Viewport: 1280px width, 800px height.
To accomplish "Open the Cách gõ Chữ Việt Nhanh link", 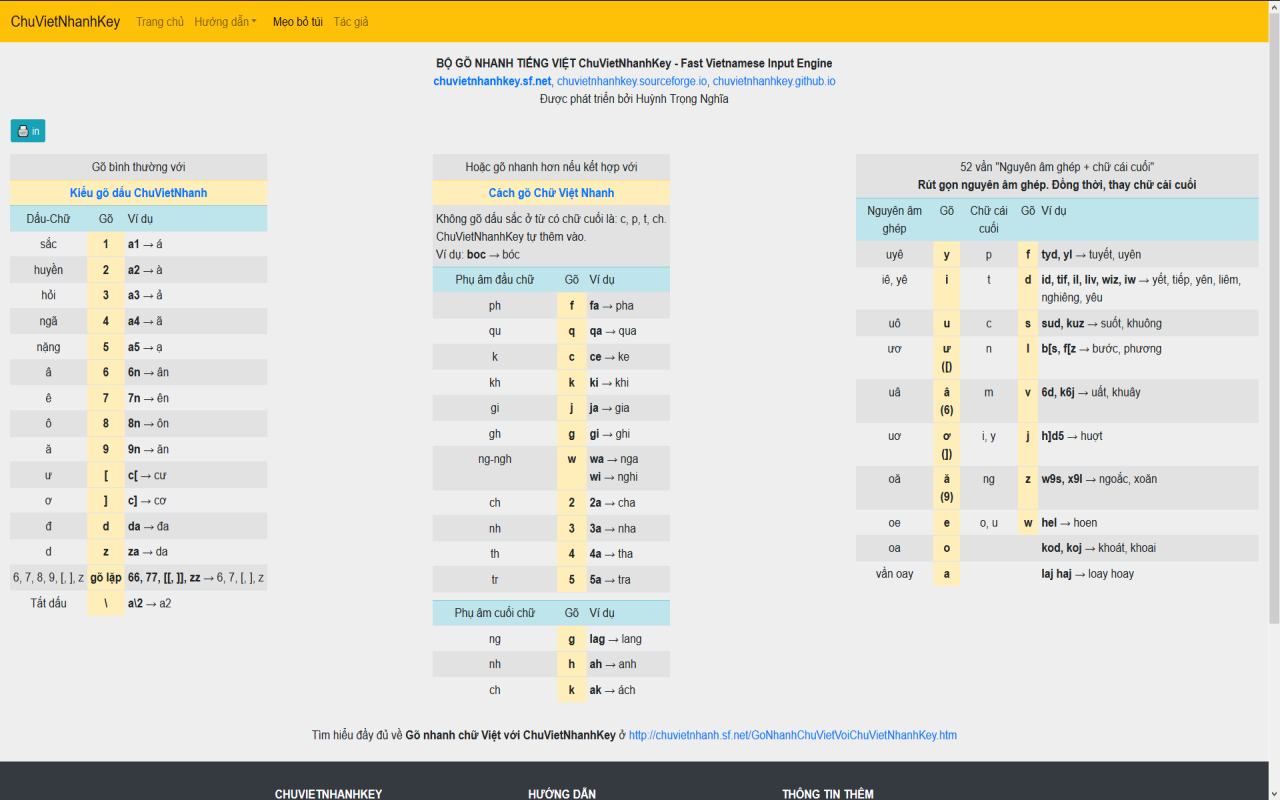I will pos(551,193).
